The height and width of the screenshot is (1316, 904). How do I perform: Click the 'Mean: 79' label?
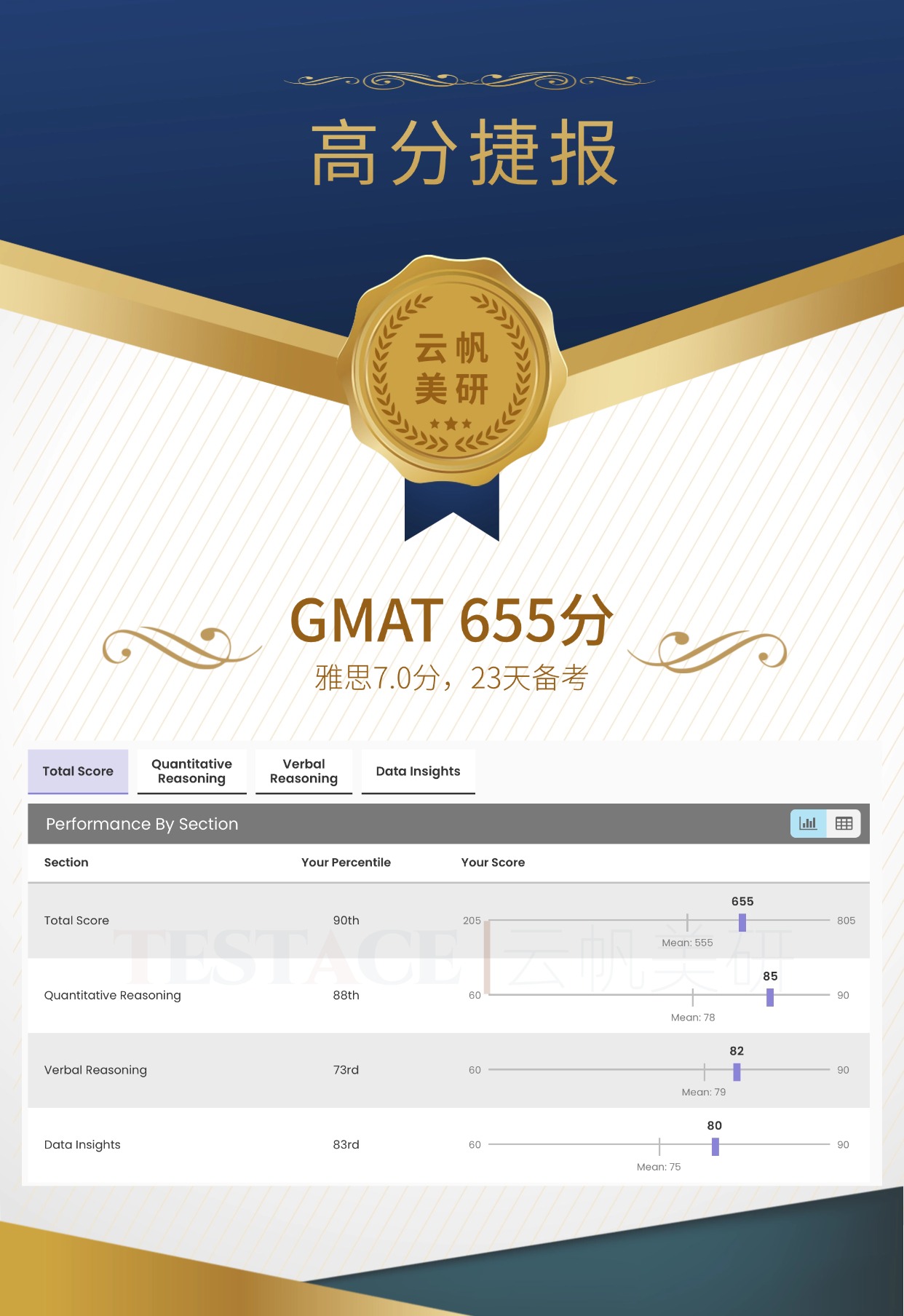click(x=704, y=1092)
